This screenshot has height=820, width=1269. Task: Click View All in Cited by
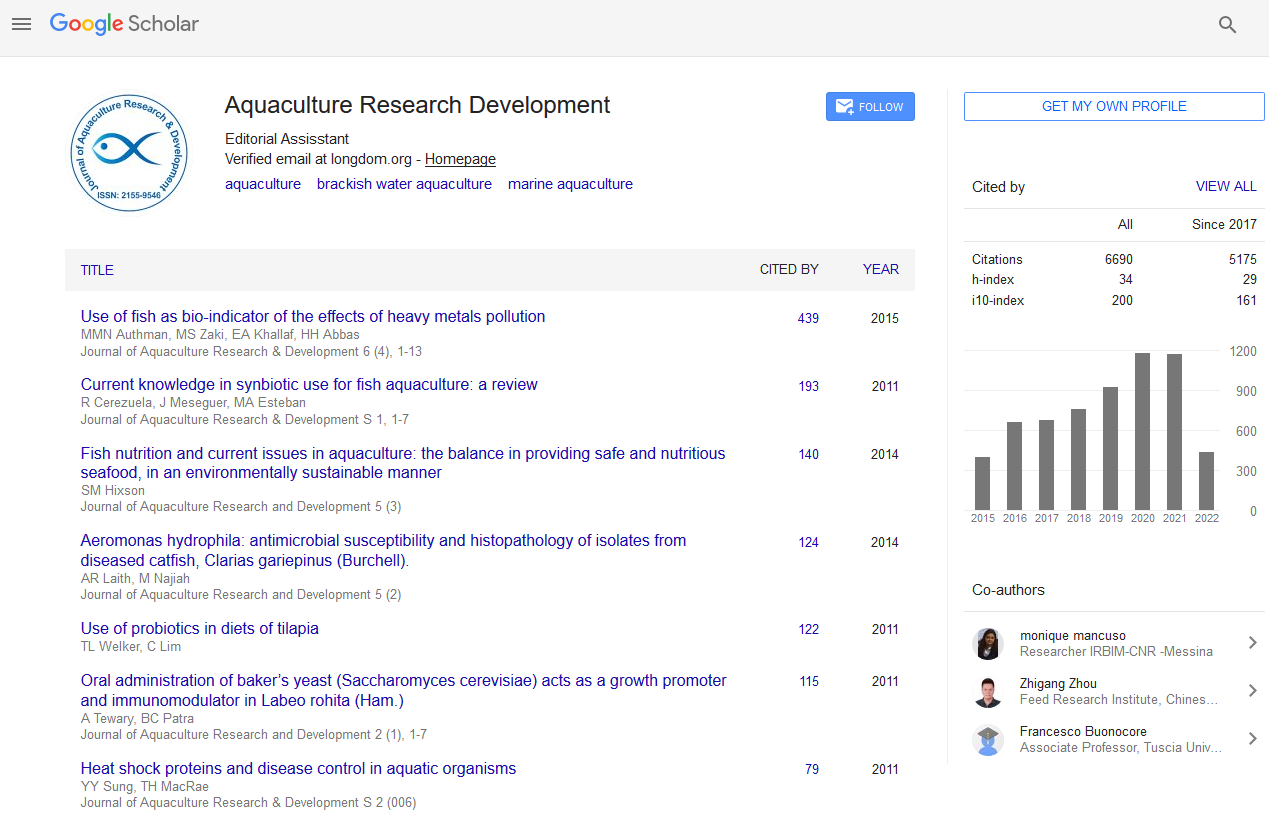tap(1226, 186)
